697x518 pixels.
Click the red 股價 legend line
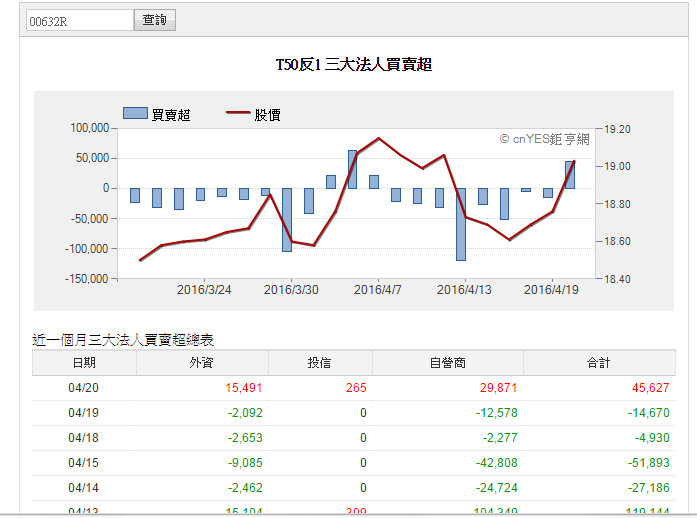pyautogui.click(x=238, y=113)
